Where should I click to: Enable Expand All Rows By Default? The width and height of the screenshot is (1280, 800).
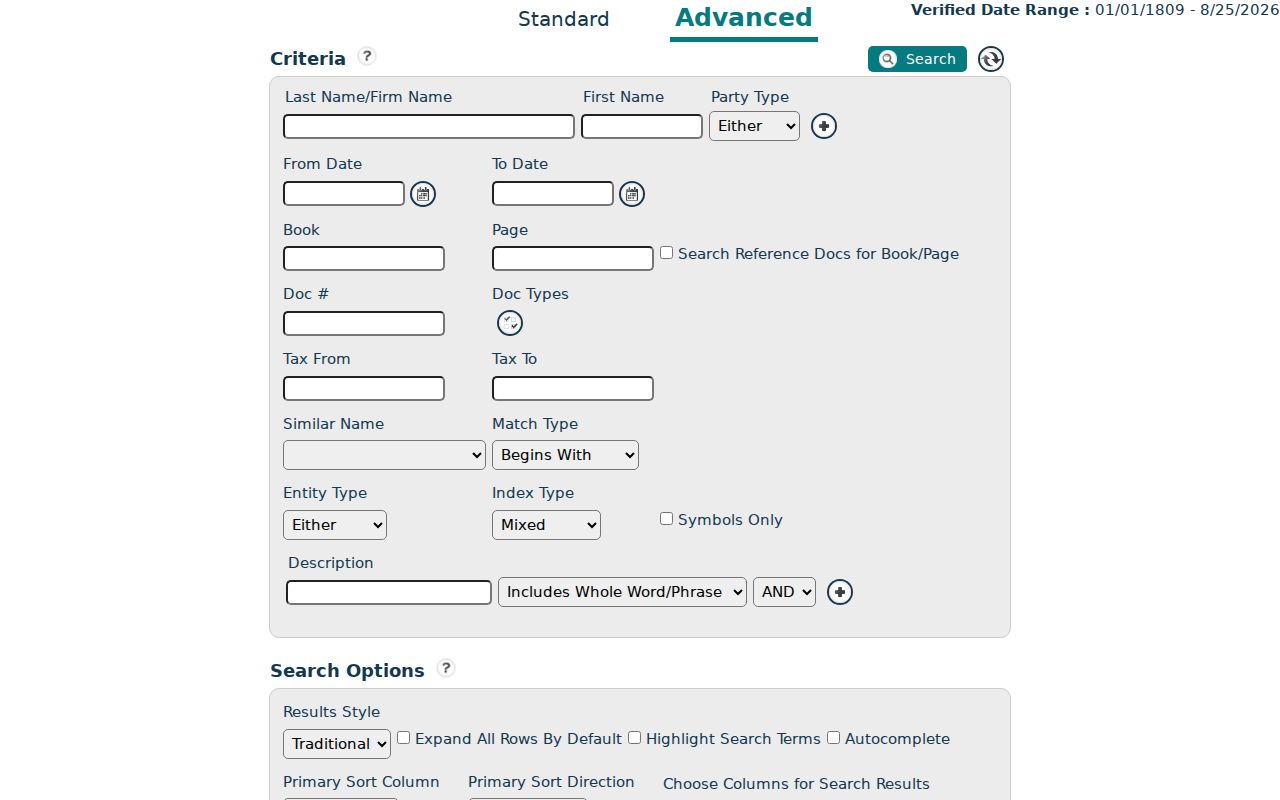(404, 738)
